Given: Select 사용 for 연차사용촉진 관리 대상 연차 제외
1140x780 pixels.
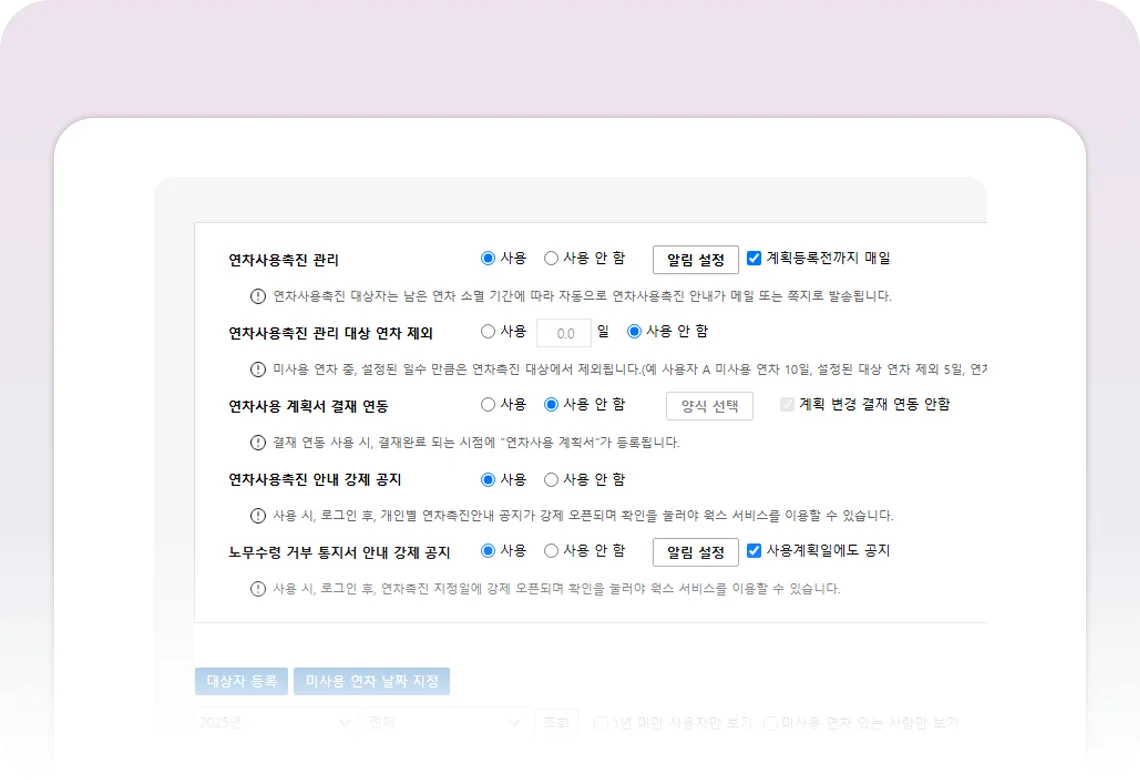Looking at the screenshot, I should click(x=488, y=331).
